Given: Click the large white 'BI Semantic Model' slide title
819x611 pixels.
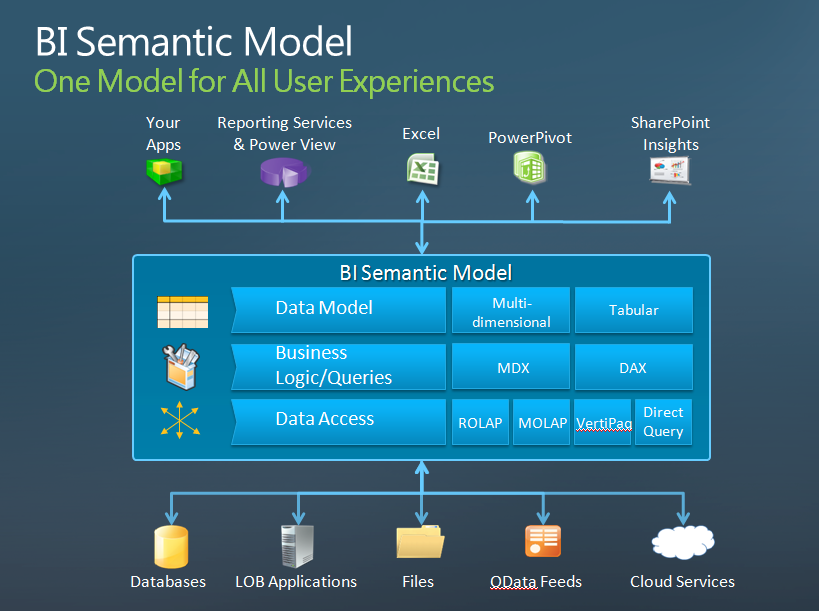Looking at the screenshot, I should click(194, 41).
